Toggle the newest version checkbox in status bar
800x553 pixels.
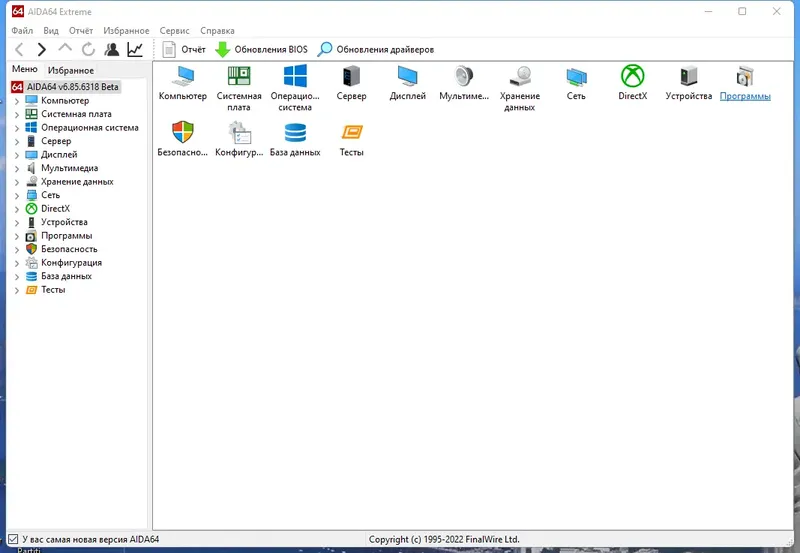click(13, 539)
